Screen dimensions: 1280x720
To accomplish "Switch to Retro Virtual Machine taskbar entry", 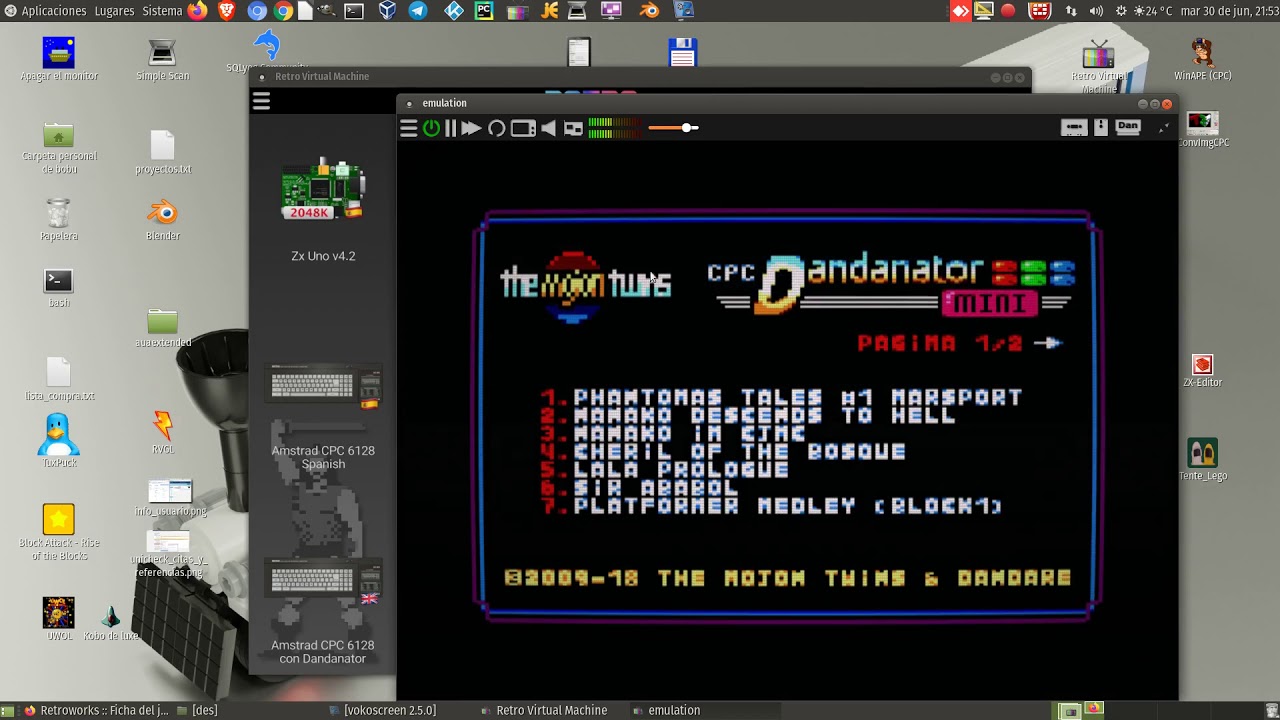I will pos(543,710).
